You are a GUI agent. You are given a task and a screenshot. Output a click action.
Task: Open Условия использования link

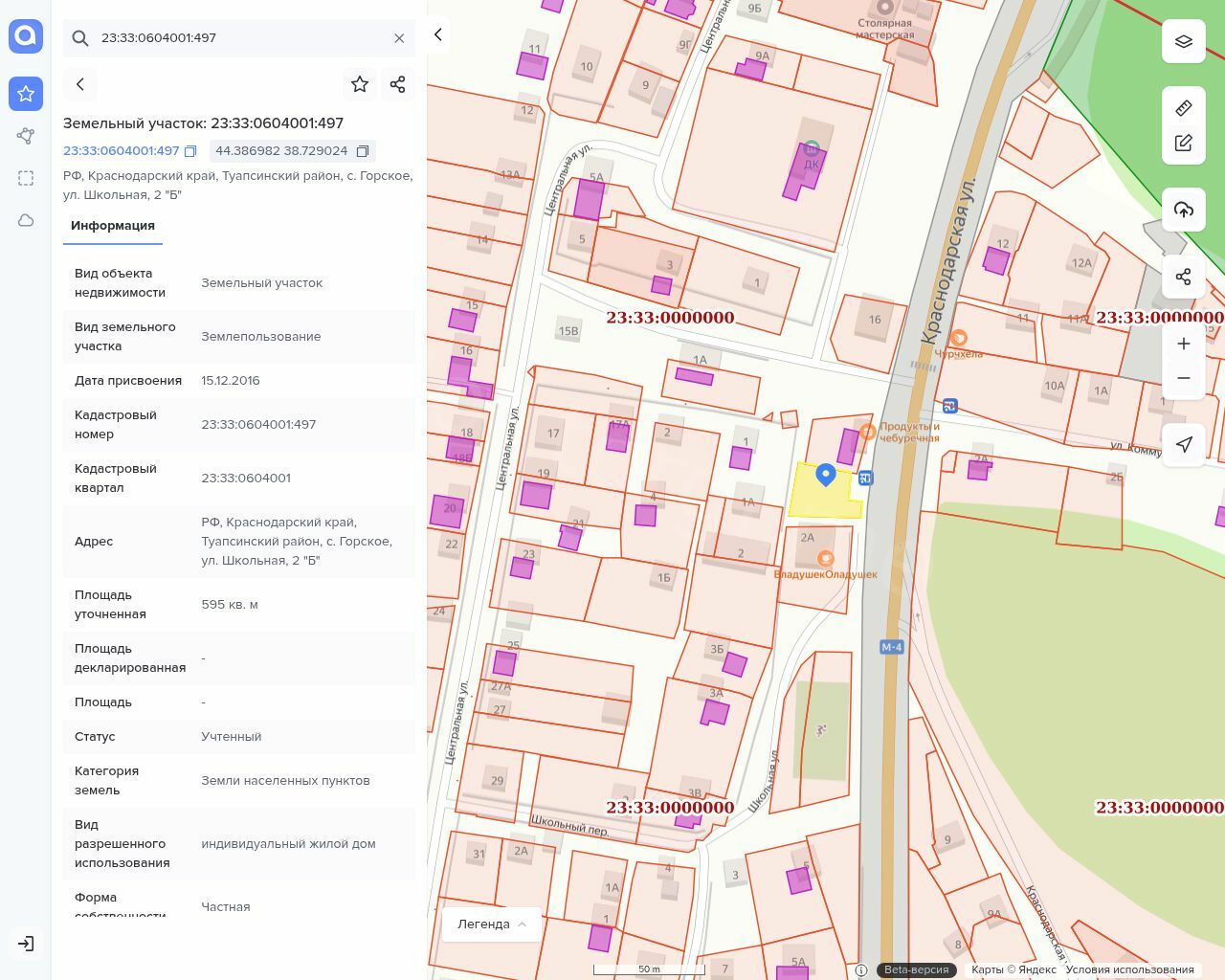[x=1129, y=969]
